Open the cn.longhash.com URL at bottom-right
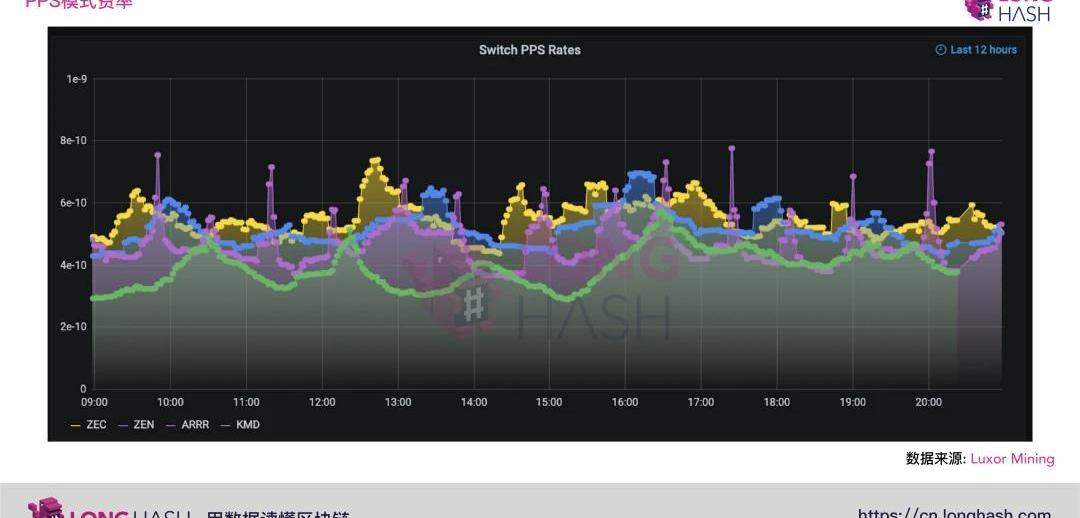This screenshot has width=1080, height=518. 954,512
